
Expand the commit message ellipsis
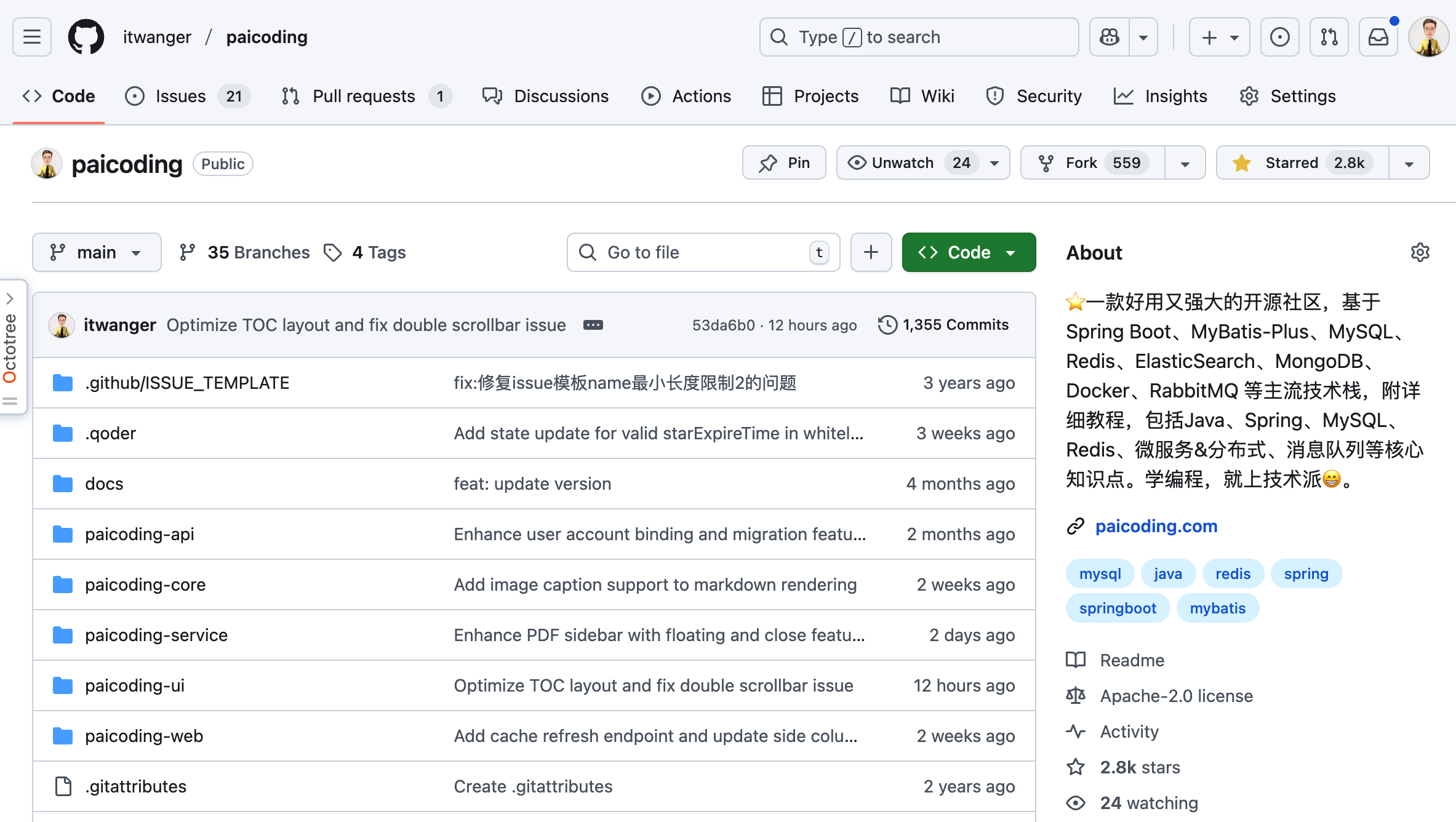593,325
